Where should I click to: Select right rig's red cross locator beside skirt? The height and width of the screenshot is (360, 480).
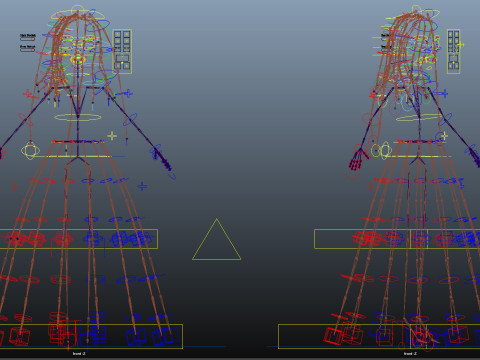click(x=370, y=186)
